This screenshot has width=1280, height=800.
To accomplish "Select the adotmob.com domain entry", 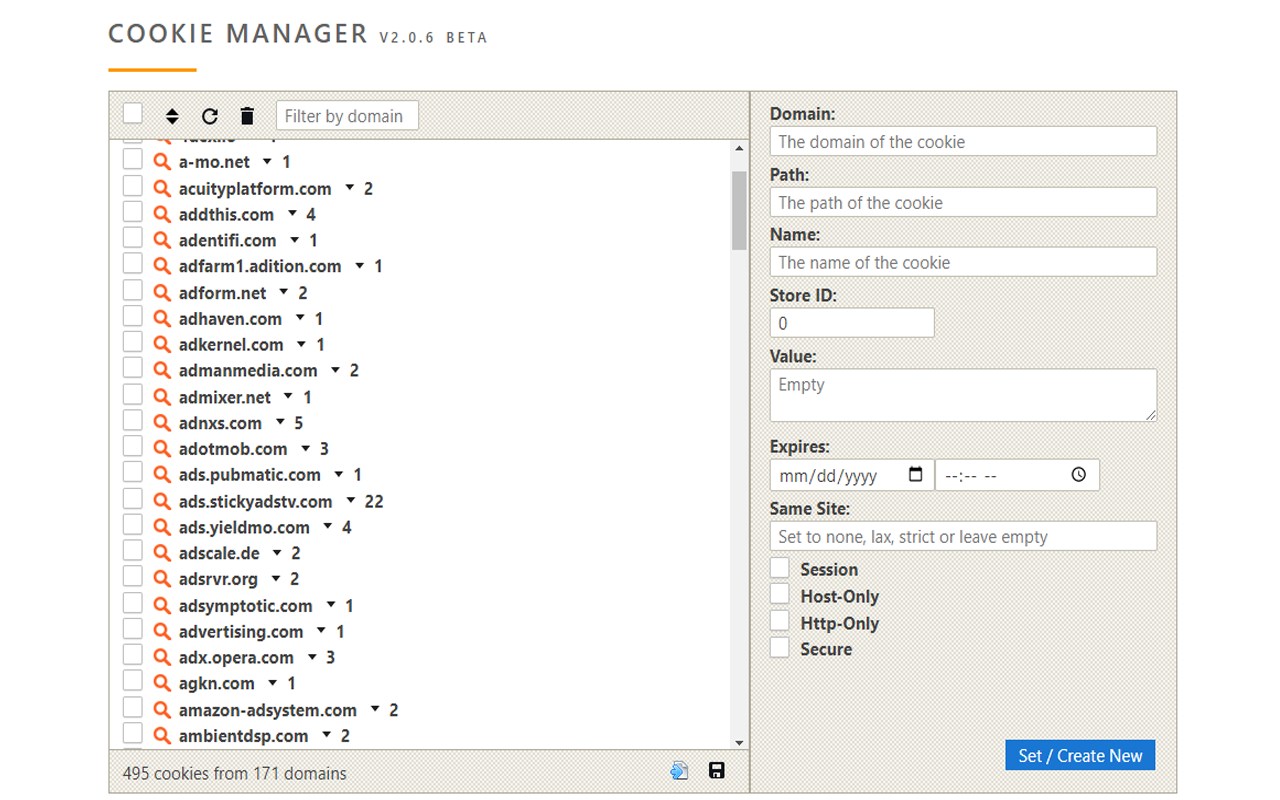I will (233, 449).
